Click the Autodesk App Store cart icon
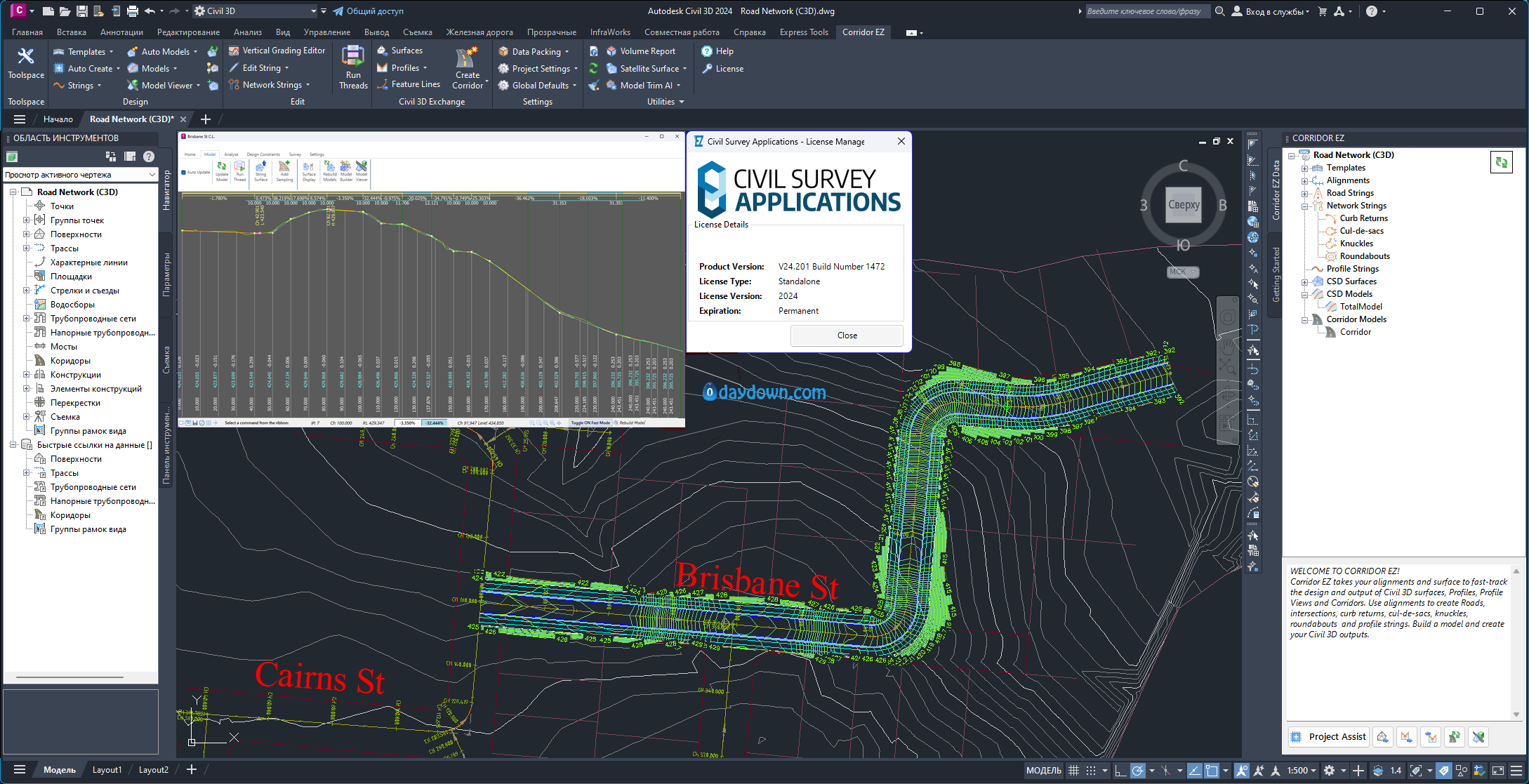 (1323, 11)
